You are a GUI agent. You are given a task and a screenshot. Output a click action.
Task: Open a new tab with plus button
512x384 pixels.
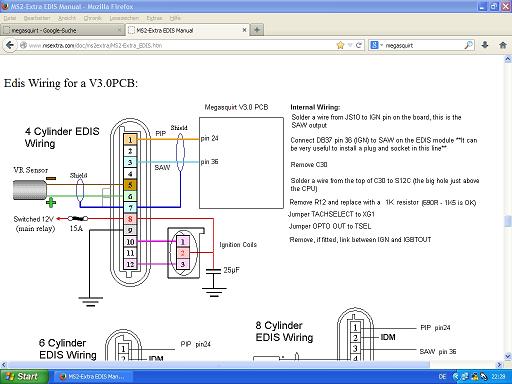point(257,30)
